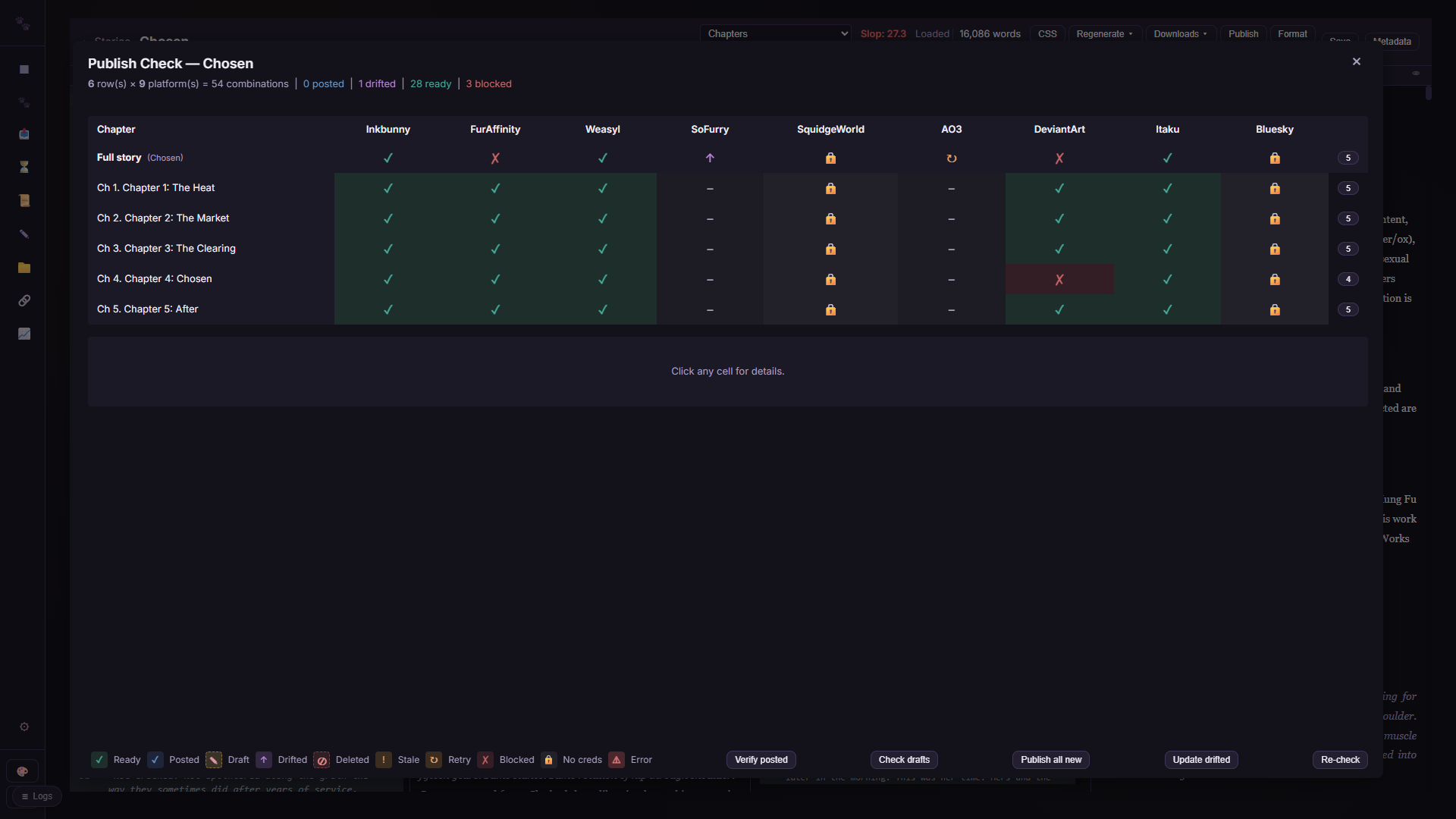The image size is (1456, 819).
Task: Click the FurAffinity ready check for Chapter 2: The Market
Action: point(495,218)
